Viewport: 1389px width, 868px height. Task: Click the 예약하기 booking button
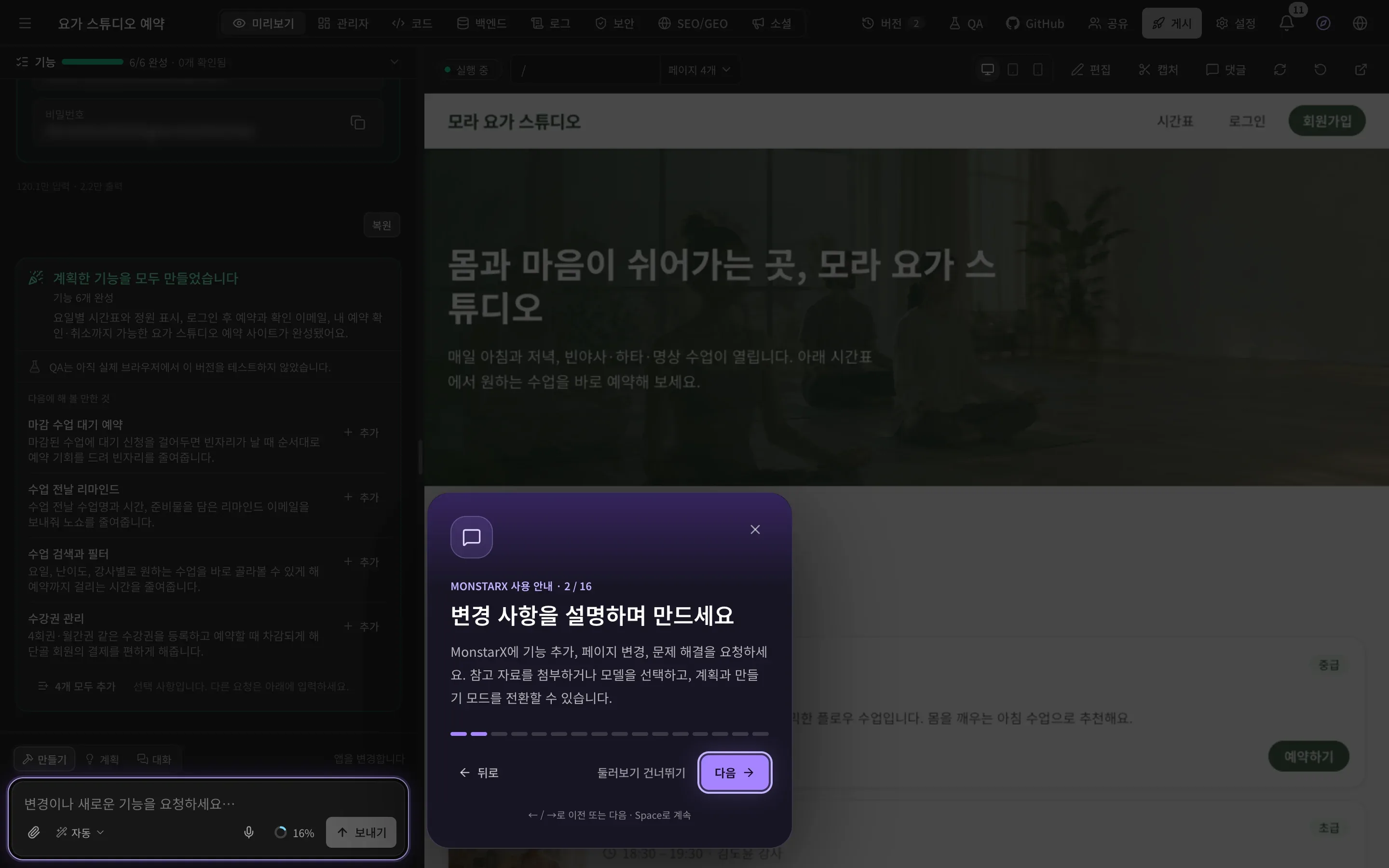[x=1308, y=756]
